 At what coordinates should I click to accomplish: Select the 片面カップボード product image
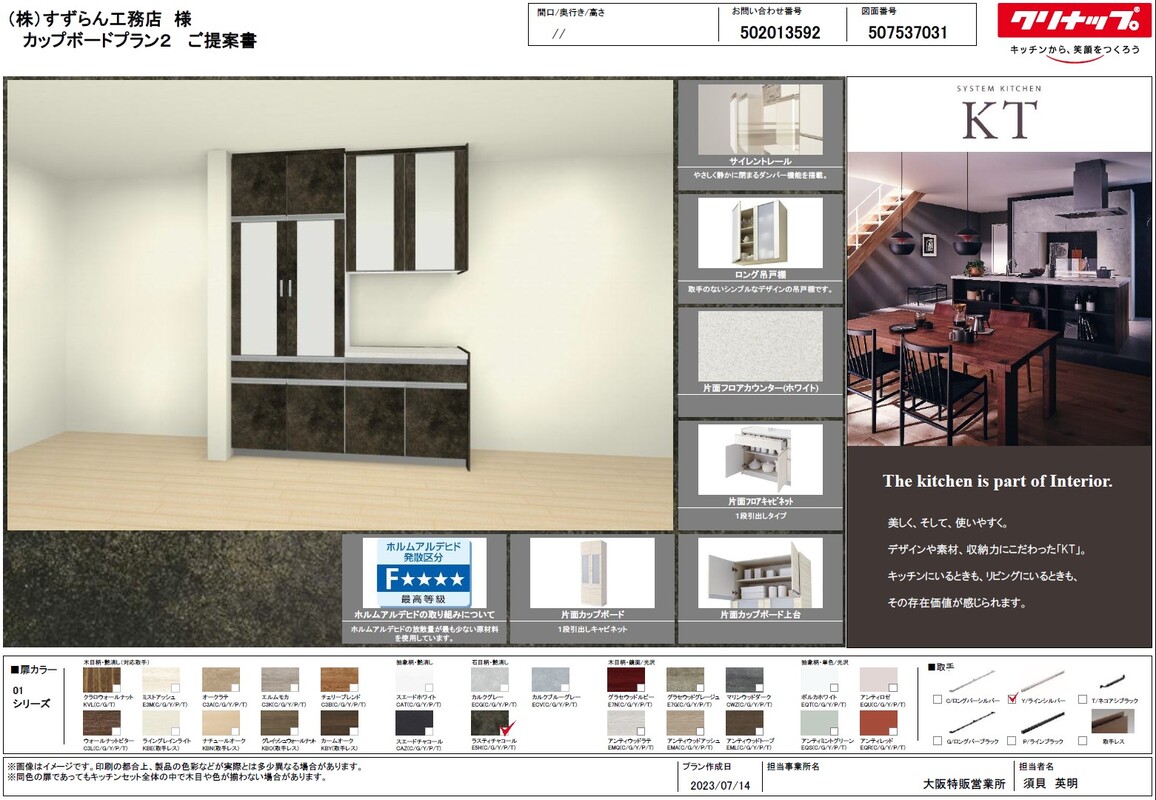[592, 573]
